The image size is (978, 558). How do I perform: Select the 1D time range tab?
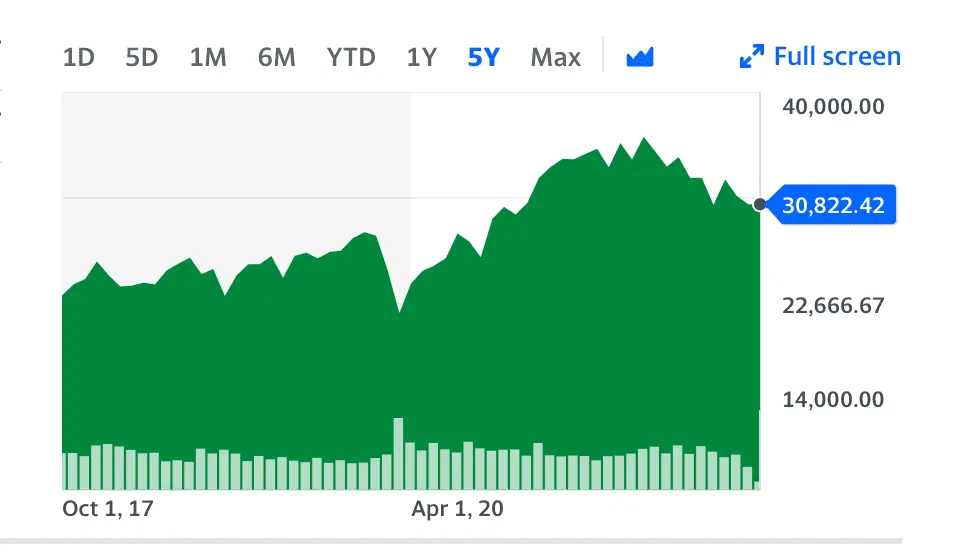(78, 57)
